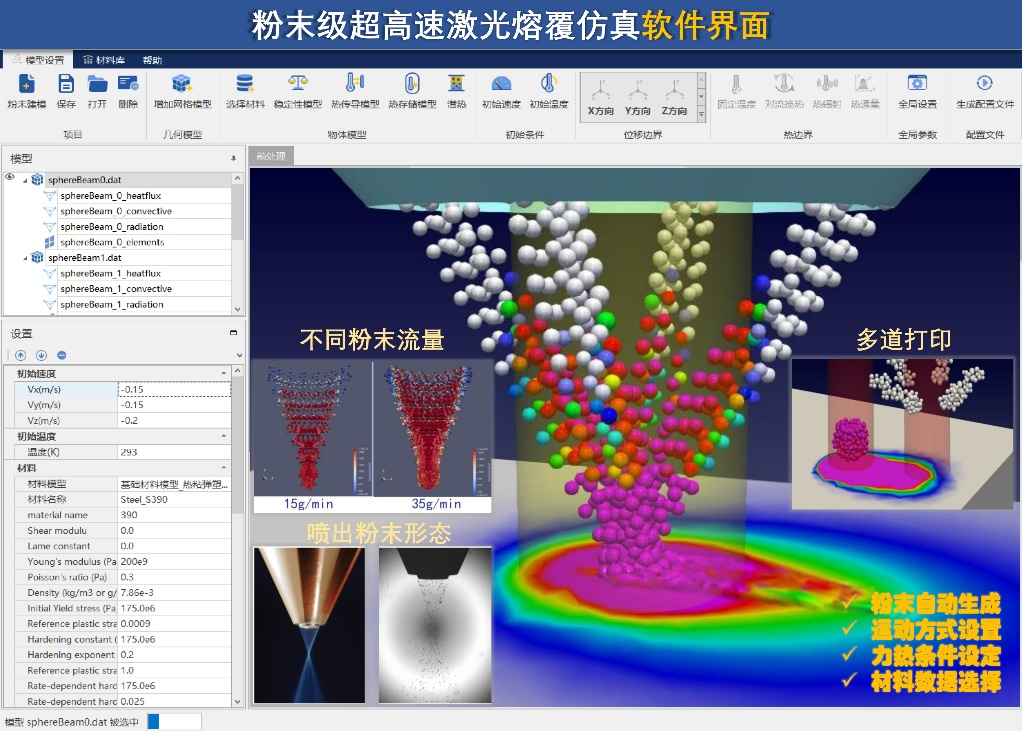Image resolution: width=1022 pixels, height=731 pixels.
Task: Click the move-down arrow in 设置 panel
Action: tap(41, 355)
